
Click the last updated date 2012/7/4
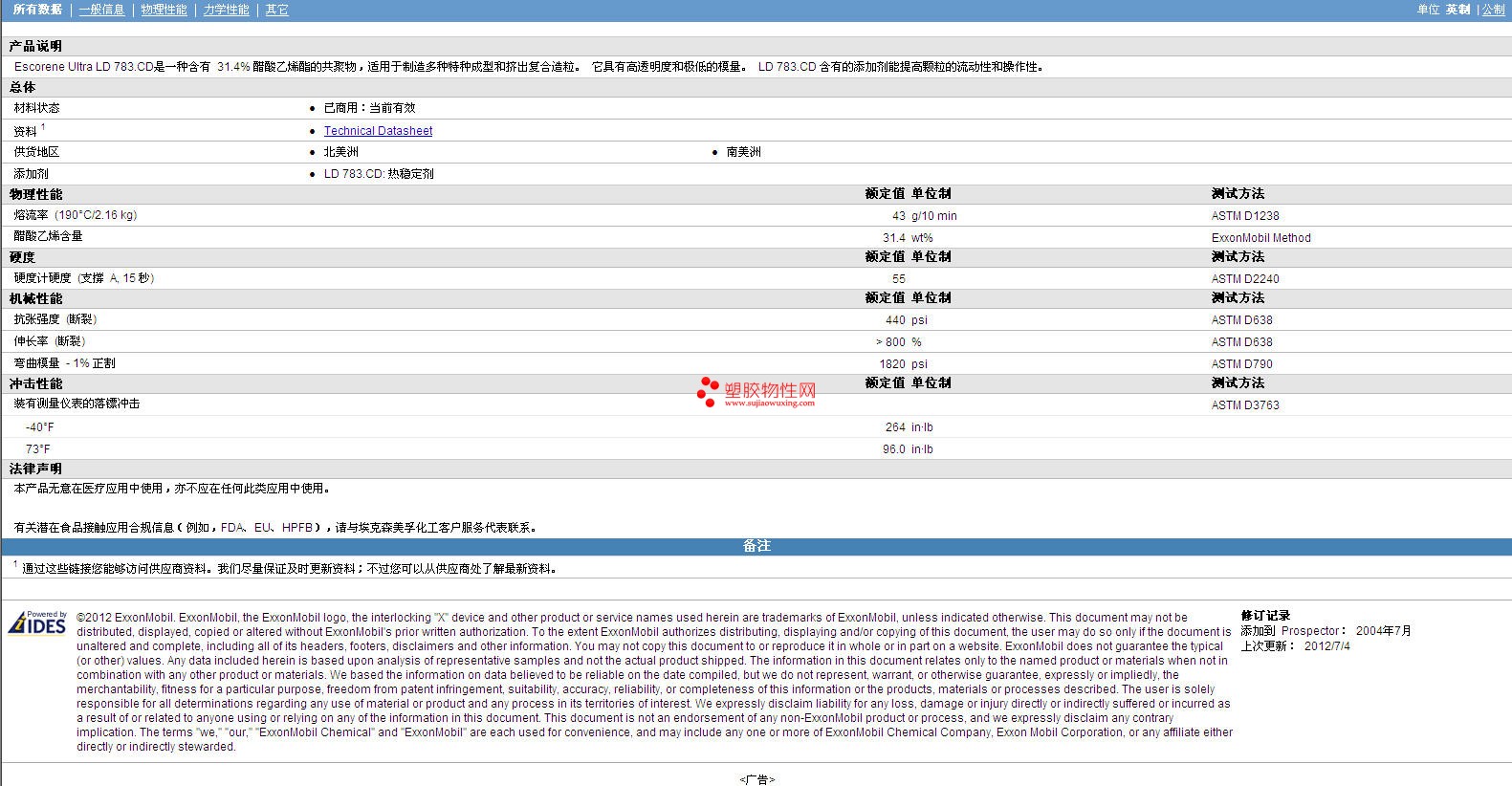click(x=1326, y=646)
